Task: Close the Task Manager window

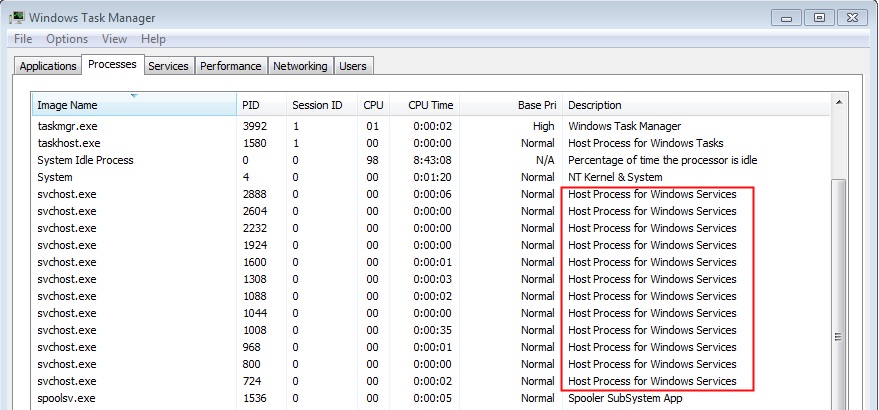Action: (853, 19)
